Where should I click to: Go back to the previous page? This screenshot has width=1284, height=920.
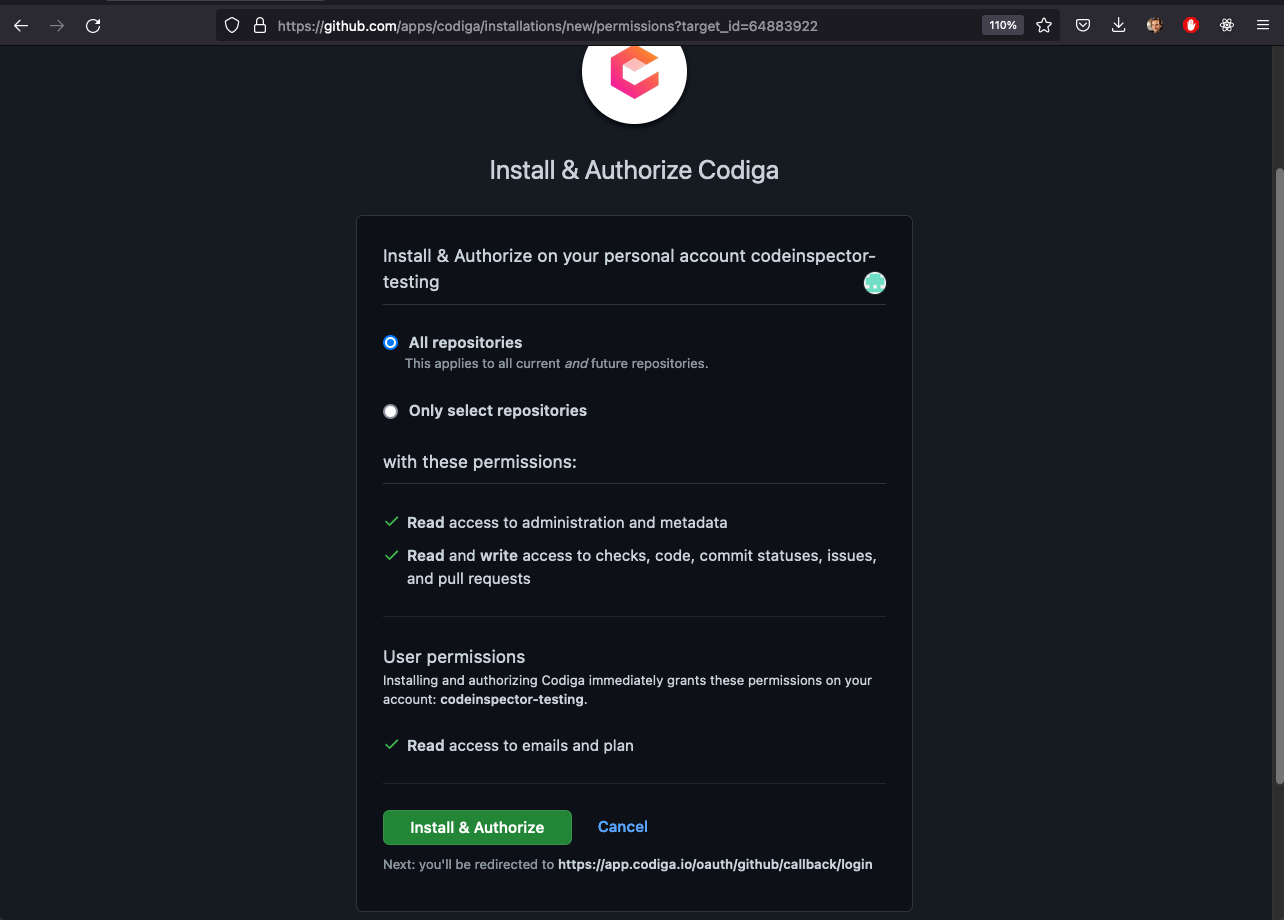coord(21,26)
